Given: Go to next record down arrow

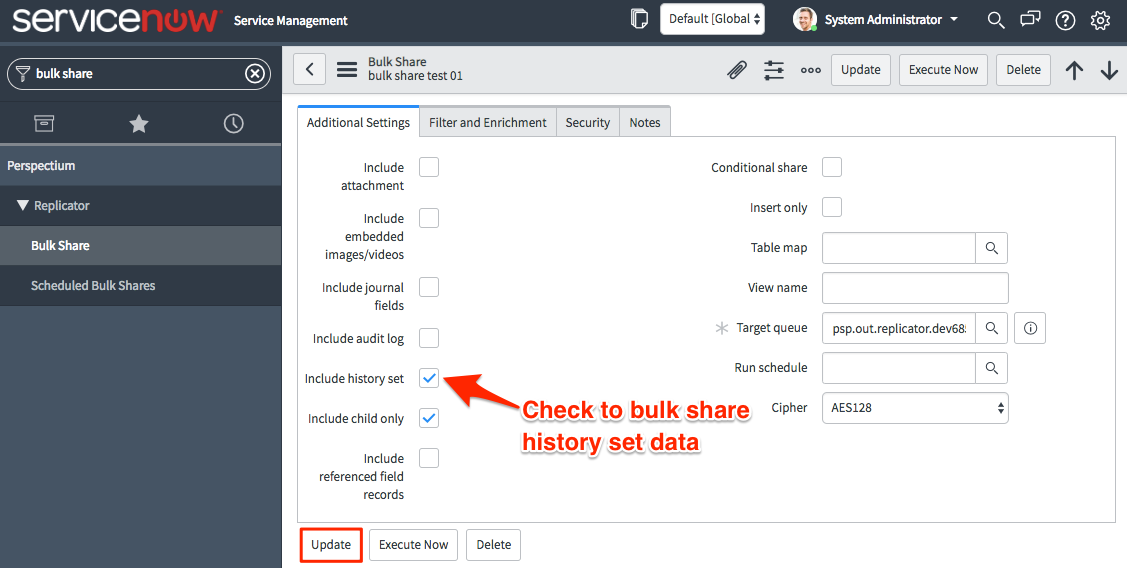Looking at the screenshot, I should pyautogui.click(x=1109, y=70).
